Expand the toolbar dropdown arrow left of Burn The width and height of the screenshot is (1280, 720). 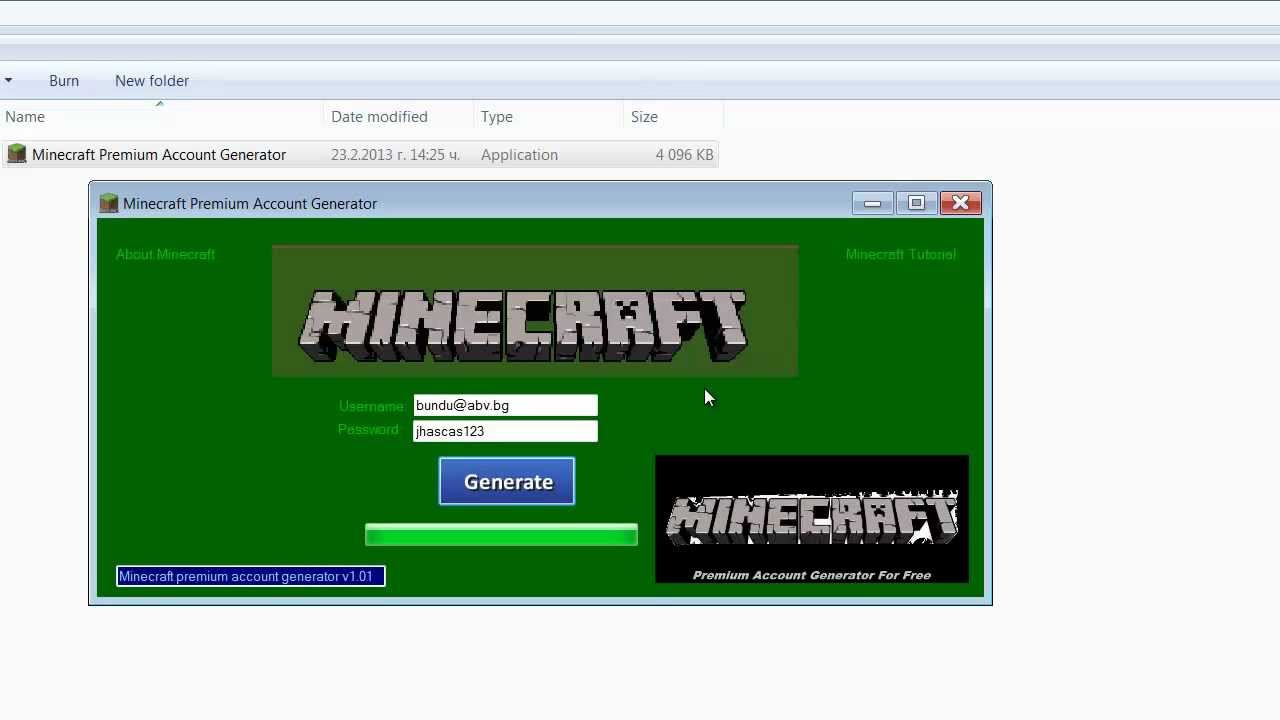(x=8, y=81)
